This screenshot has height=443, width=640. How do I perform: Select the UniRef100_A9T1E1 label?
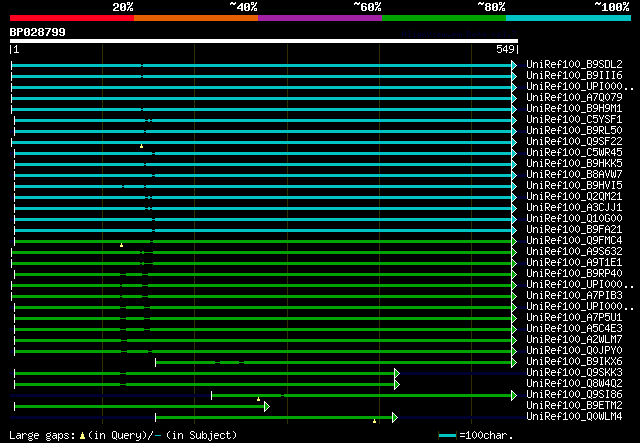(x=574, y=263)
